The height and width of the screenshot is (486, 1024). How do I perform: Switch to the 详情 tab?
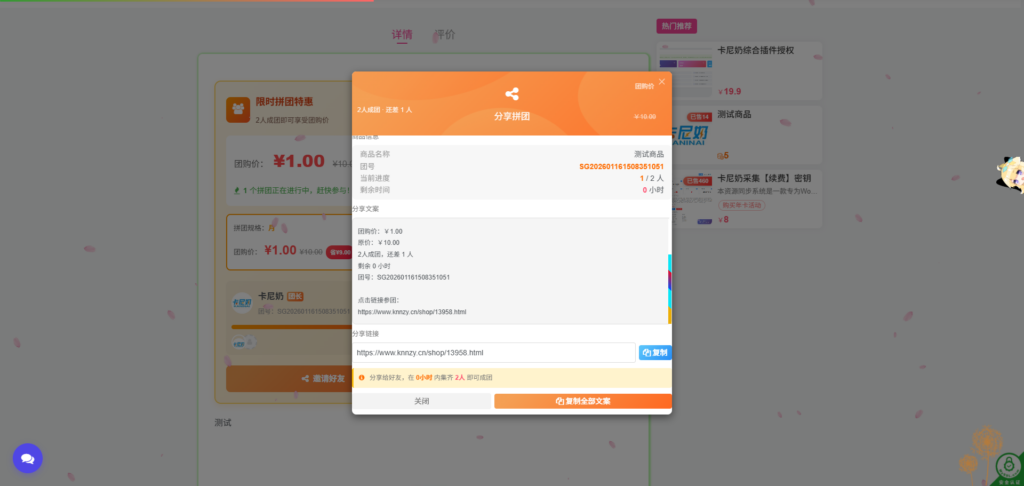(402, 35)
